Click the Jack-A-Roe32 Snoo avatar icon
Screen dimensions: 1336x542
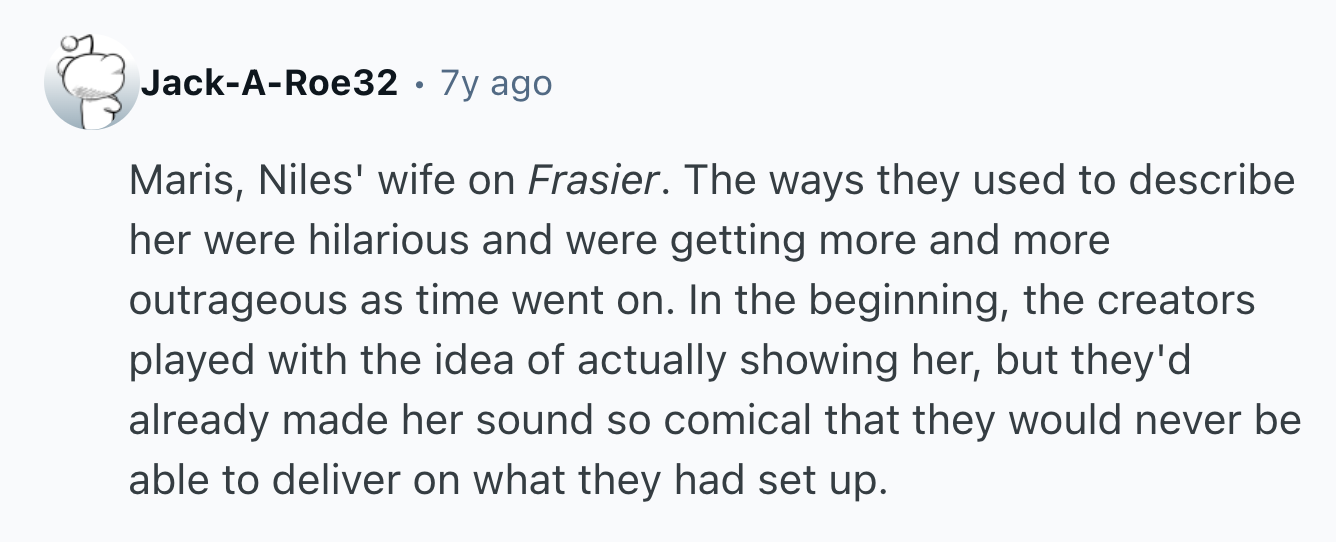click(x=91, y=84)
